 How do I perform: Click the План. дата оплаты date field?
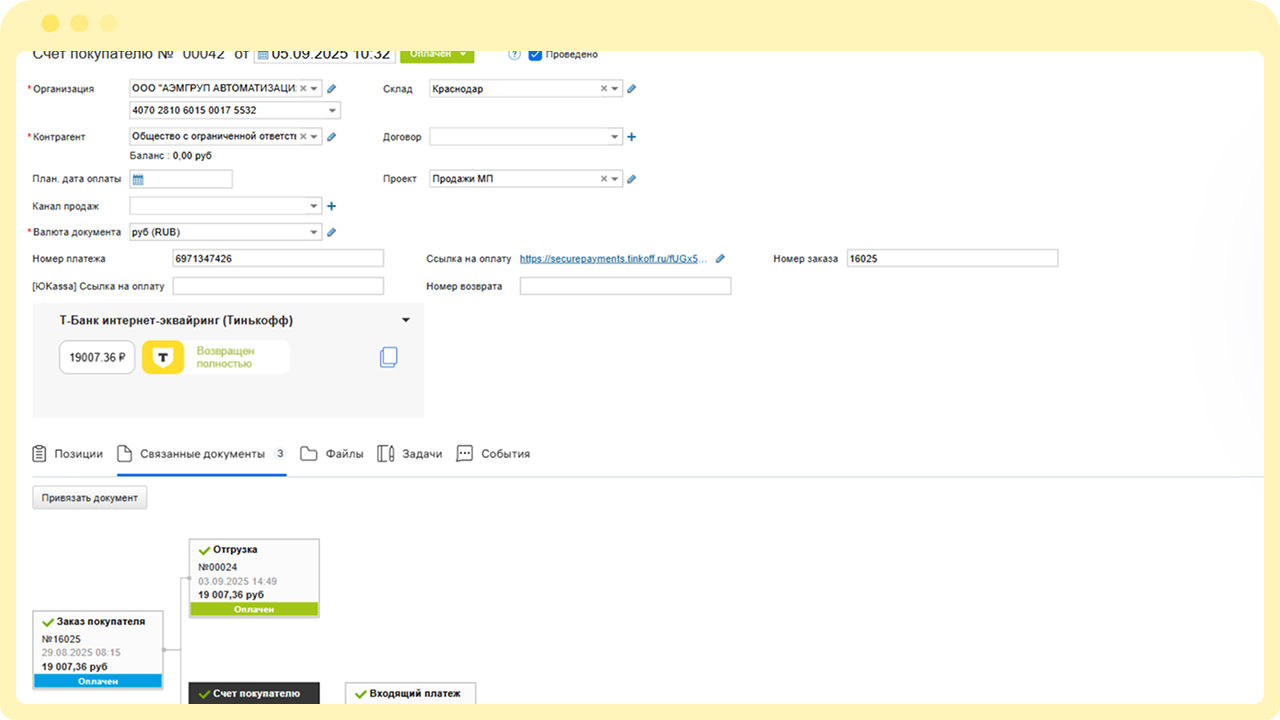pos(181,179)
